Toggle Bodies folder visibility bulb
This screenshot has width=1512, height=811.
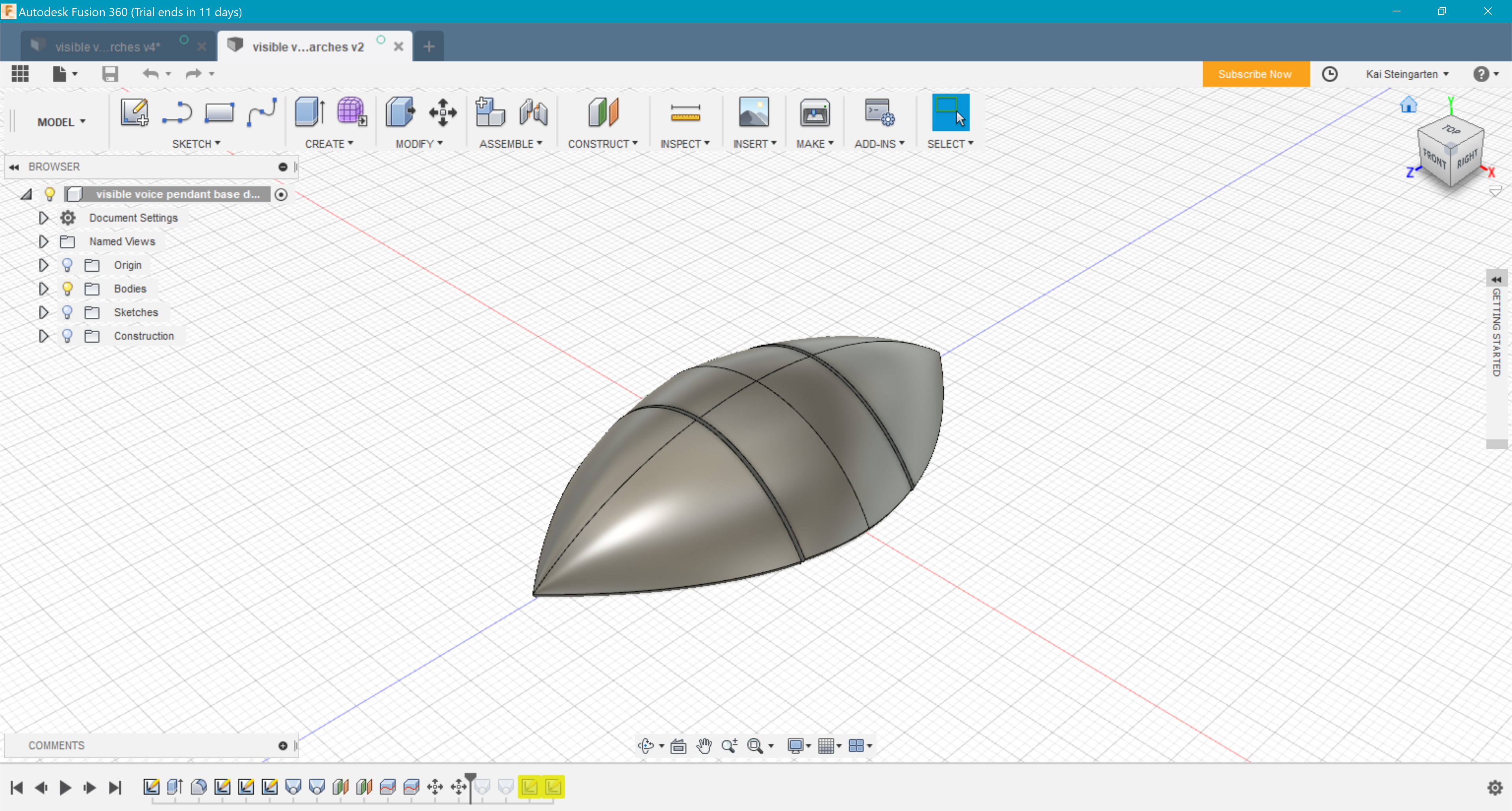click(67, 289)
